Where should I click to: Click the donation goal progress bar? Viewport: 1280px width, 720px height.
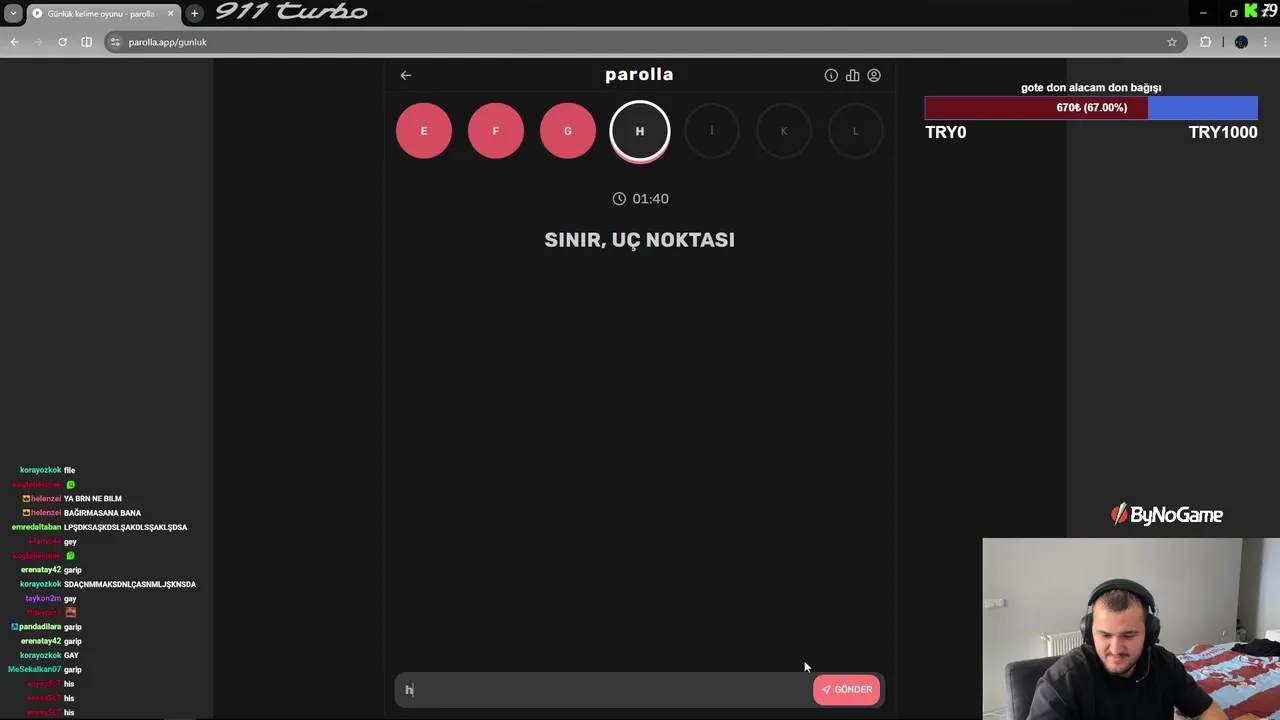1091,108
